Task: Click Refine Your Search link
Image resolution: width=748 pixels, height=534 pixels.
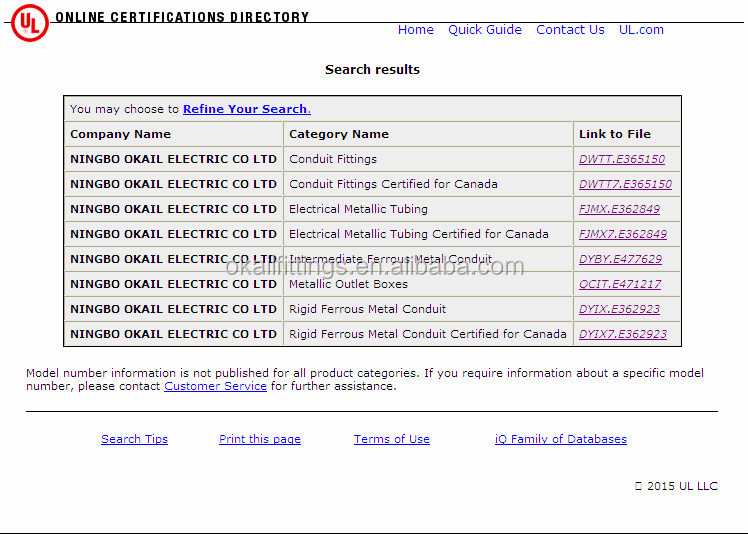Action: click(247, 109)
